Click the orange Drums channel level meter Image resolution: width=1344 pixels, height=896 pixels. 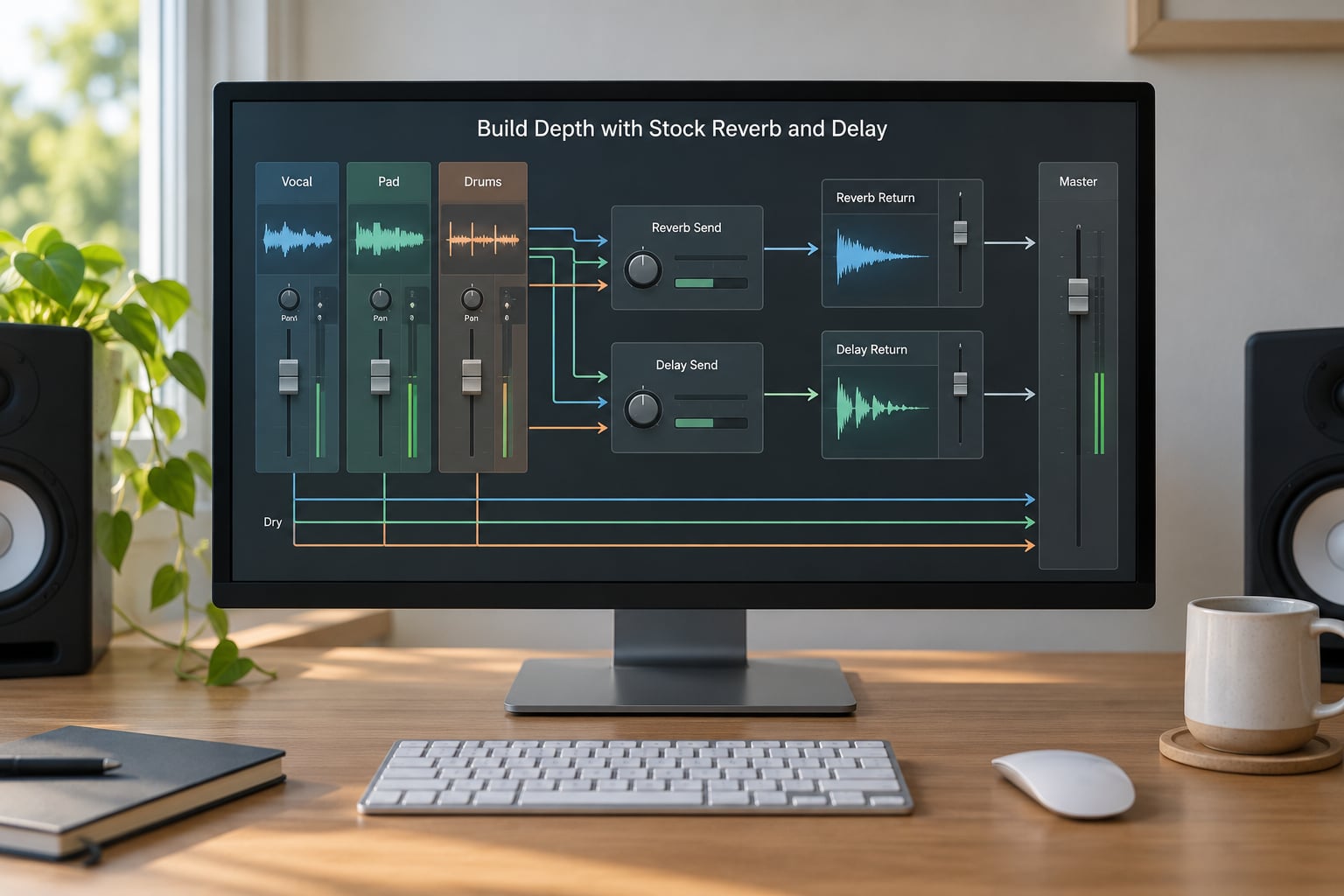[x=505, y=420]
